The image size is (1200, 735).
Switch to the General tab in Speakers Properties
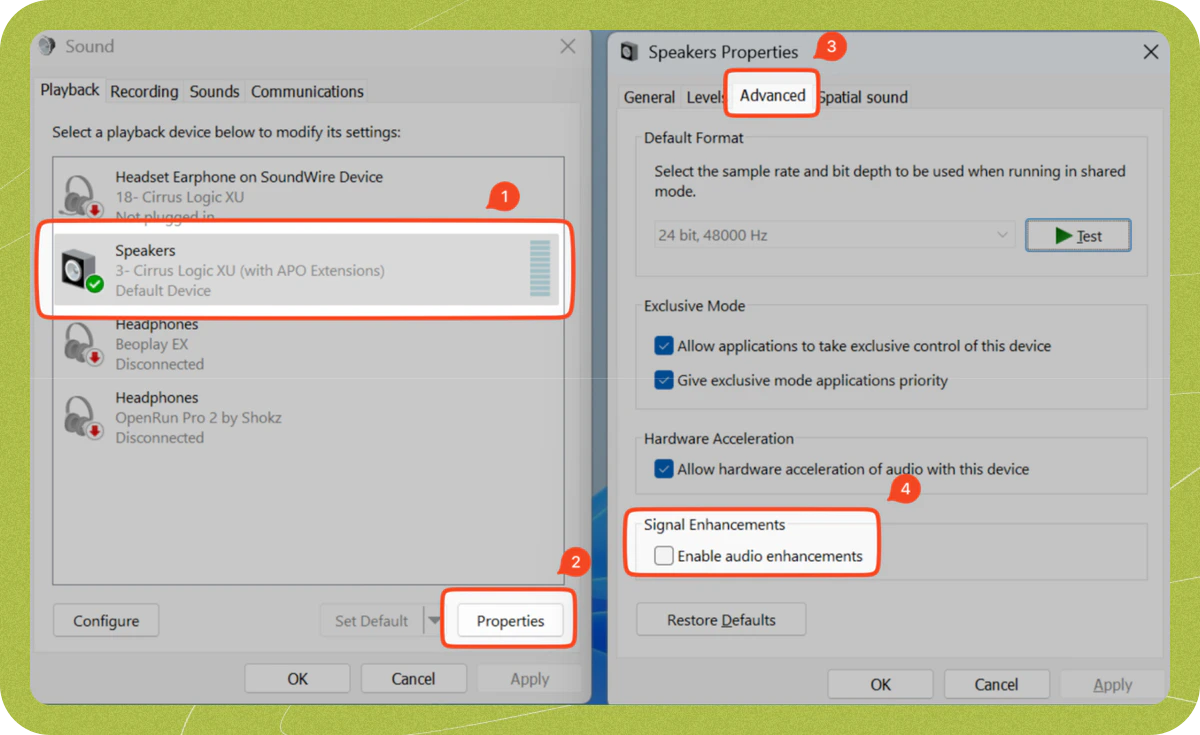point(649,97)
